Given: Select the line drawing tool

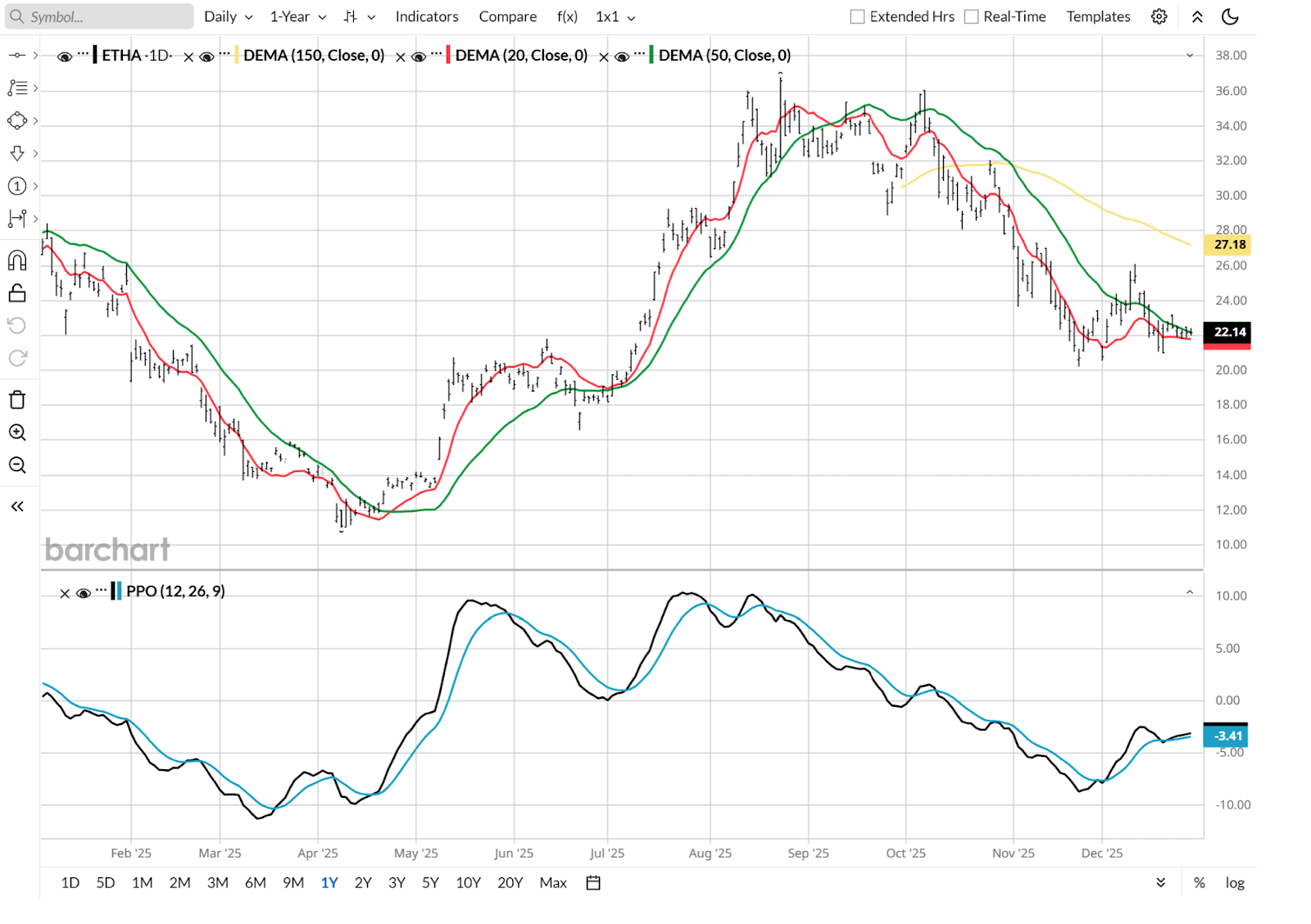Looking at the screenshot, I should click(17, 55).
